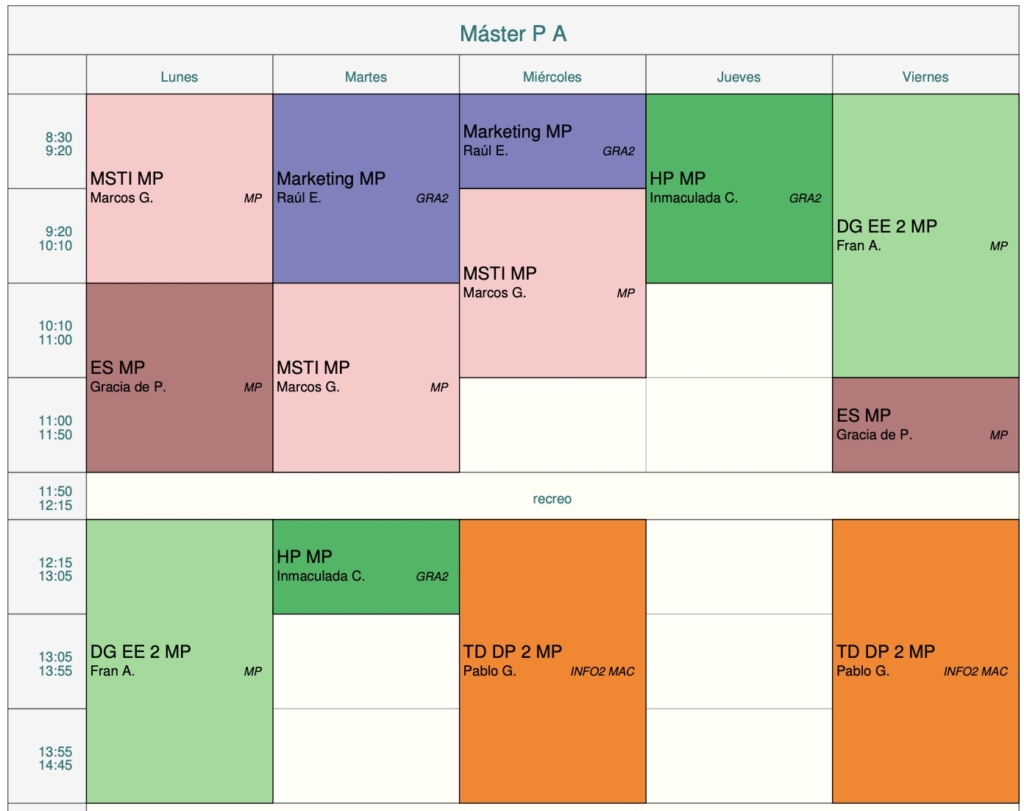Select the Lunes column header
The image size is (1024, 811).
(179, 76)
